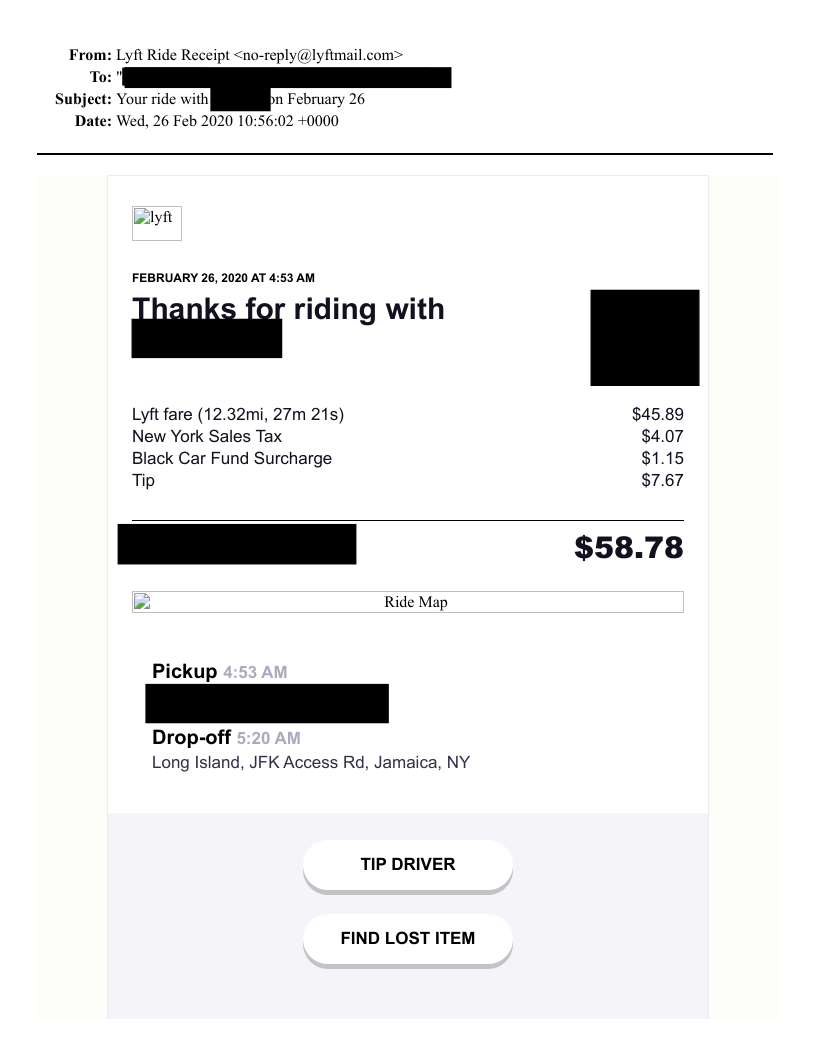Click the Black Car Fund Surcharge label
The height and width of the screenshot is (1056, 816).
pos(232,458)
